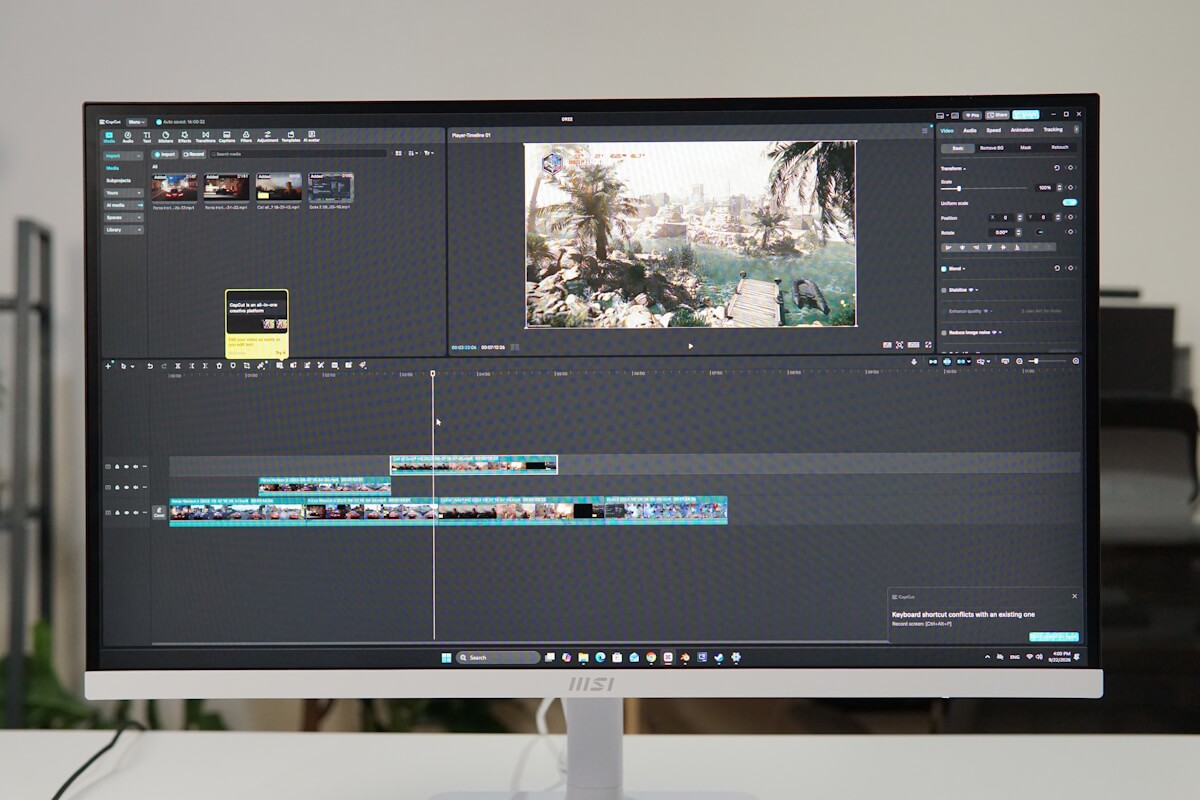Click the Split clip icon
This screenshot has height=800, width=1200.
click(x=178, y=366)
